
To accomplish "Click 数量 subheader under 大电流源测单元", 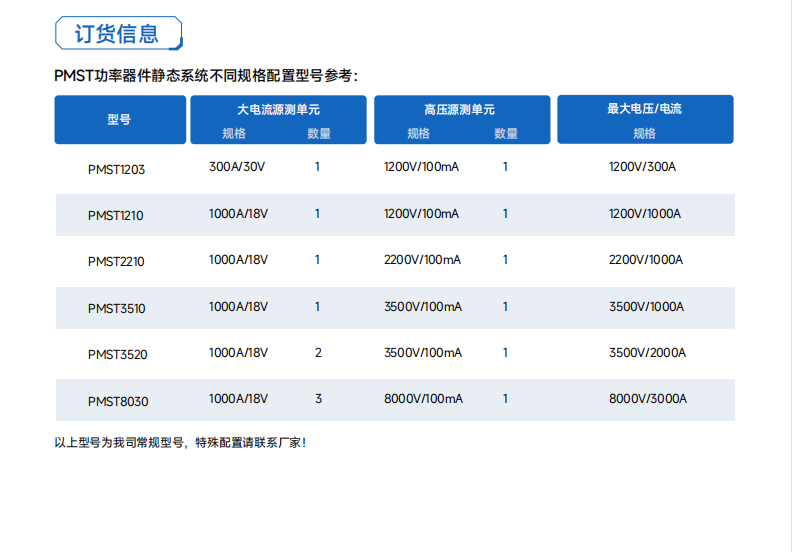I will click(x=319, y=133).
